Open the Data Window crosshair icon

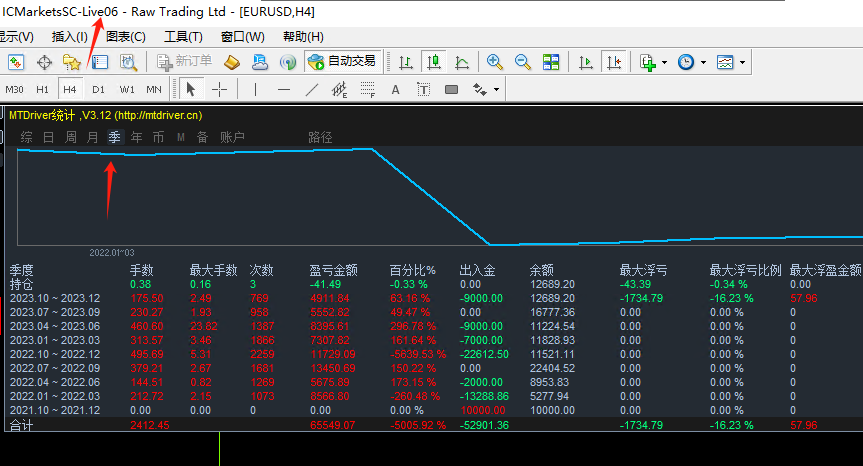tap(44, 62)
